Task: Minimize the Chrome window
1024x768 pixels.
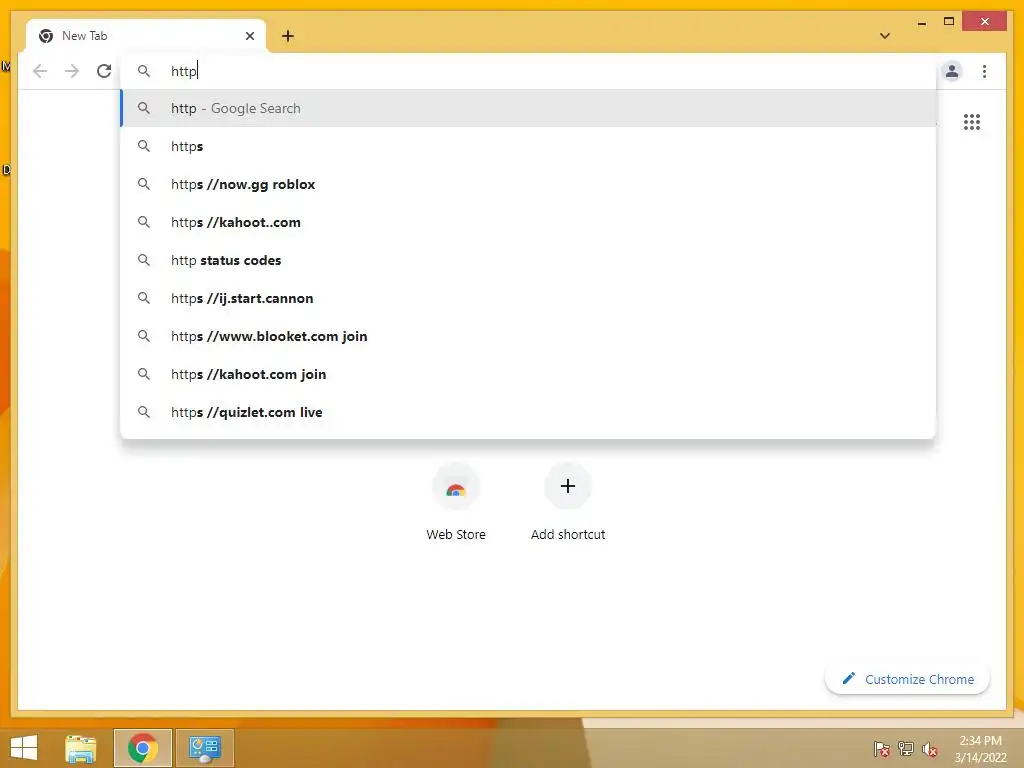Action: click(x=921, y=22)
